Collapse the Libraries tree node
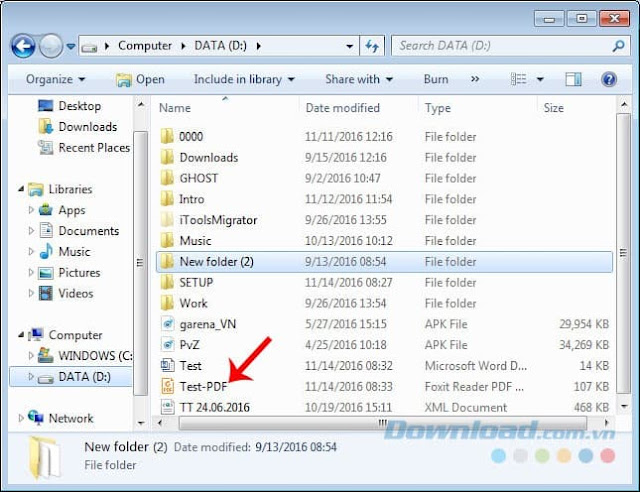This screenshot has width=640, height=492. 21,189
